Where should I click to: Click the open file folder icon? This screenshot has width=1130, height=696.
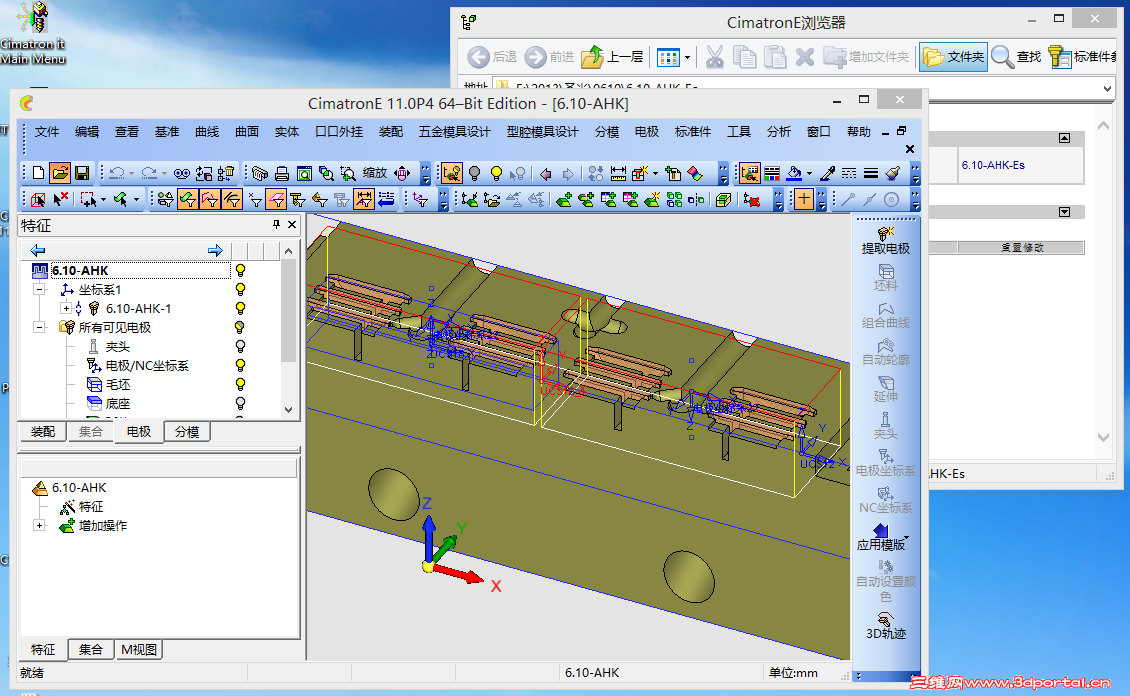point(60,173)
